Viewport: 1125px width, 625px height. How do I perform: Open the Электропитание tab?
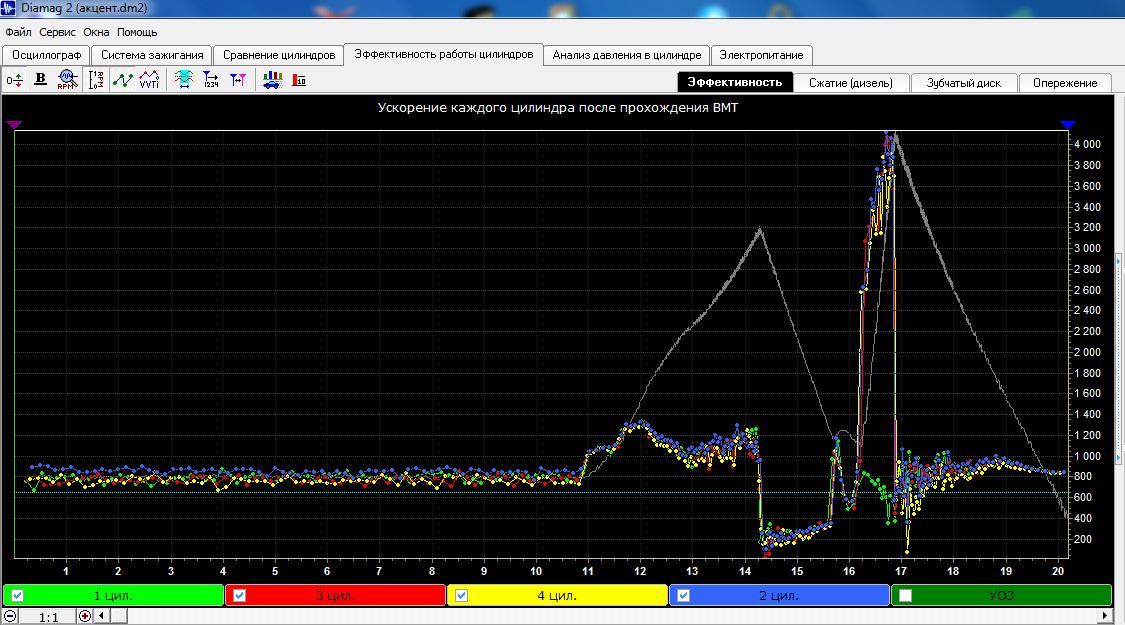click(761, 55)
